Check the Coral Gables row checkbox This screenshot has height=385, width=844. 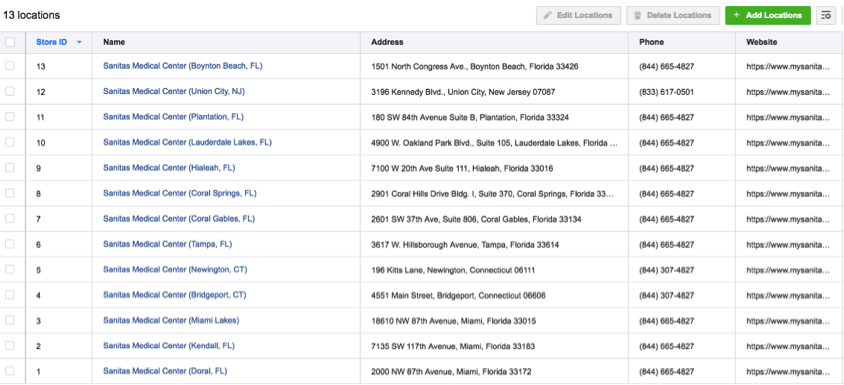tap(10, 219)
